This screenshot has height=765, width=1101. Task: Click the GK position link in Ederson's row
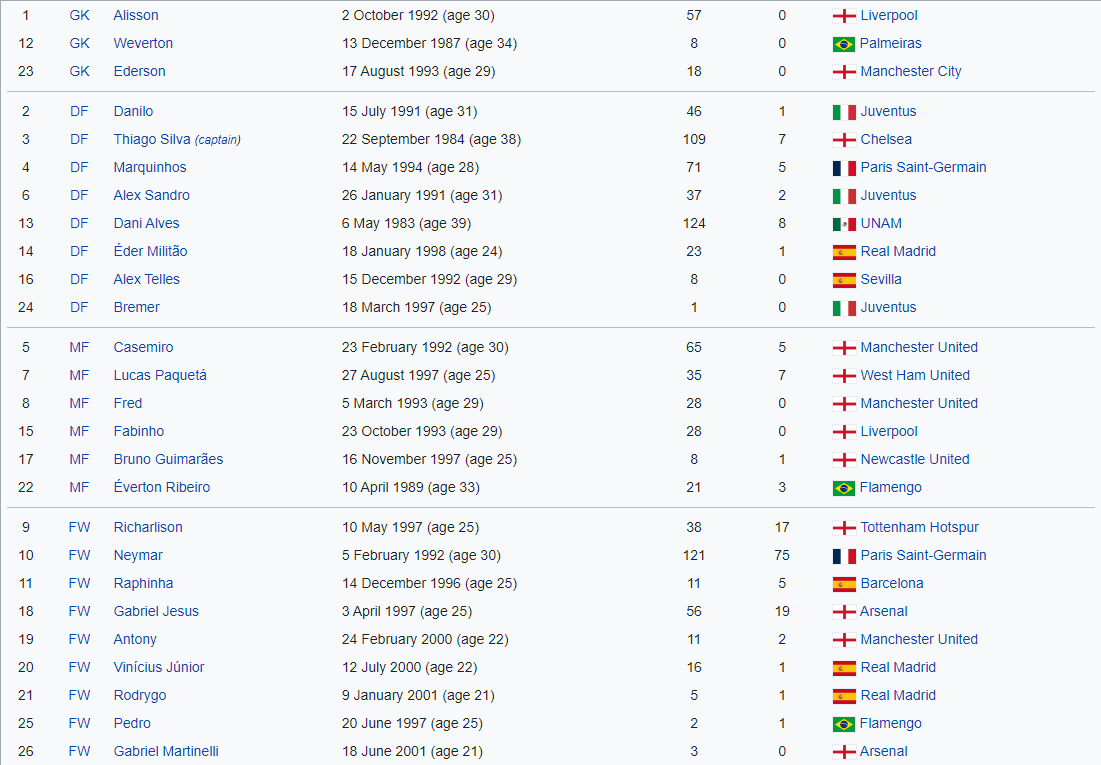79,71
